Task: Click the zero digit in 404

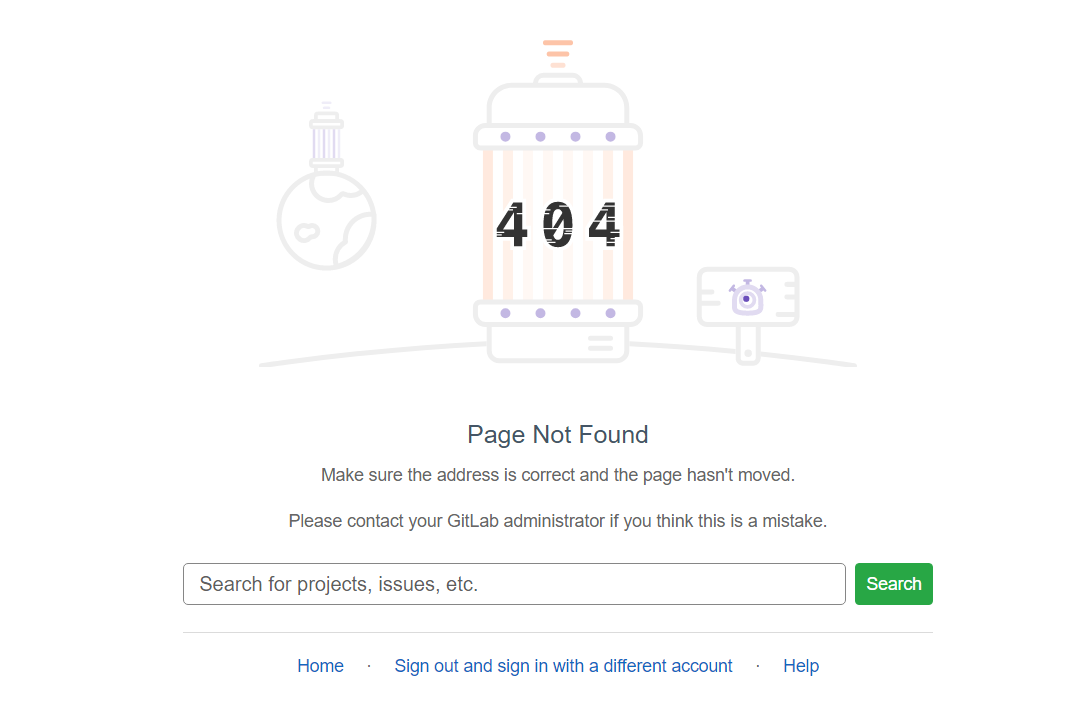Action: click(558, 226)
